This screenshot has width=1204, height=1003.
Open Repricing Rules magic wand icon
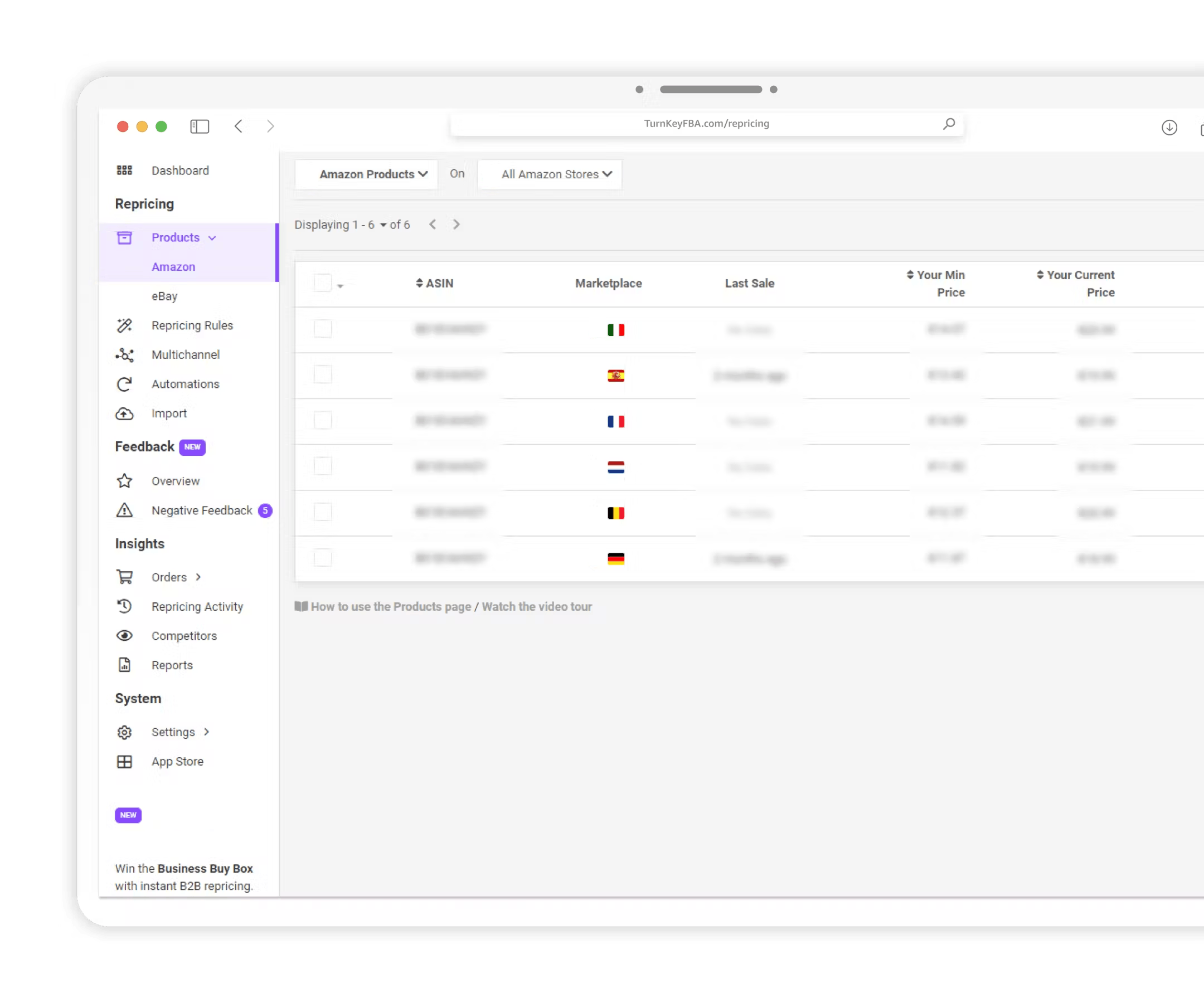tap(124, 325)
